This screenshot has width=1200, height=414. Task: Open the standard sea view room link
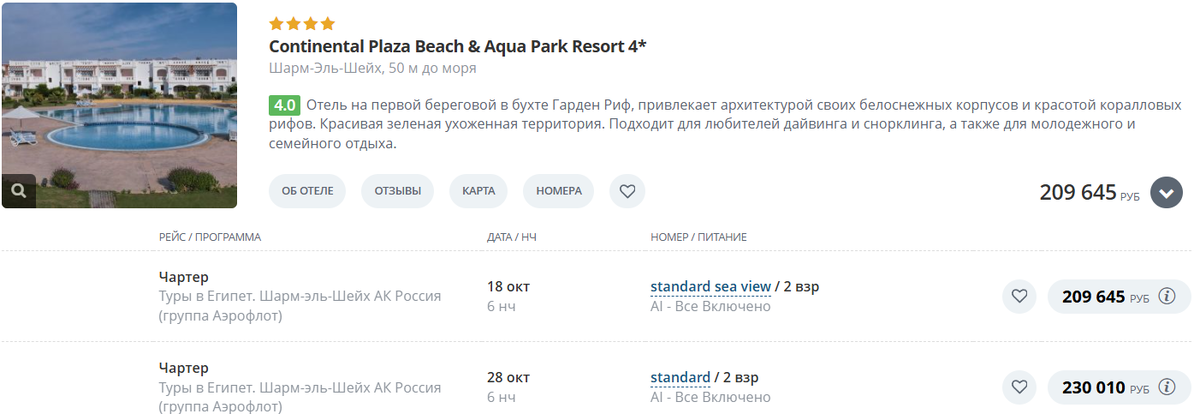pos(710,287)
